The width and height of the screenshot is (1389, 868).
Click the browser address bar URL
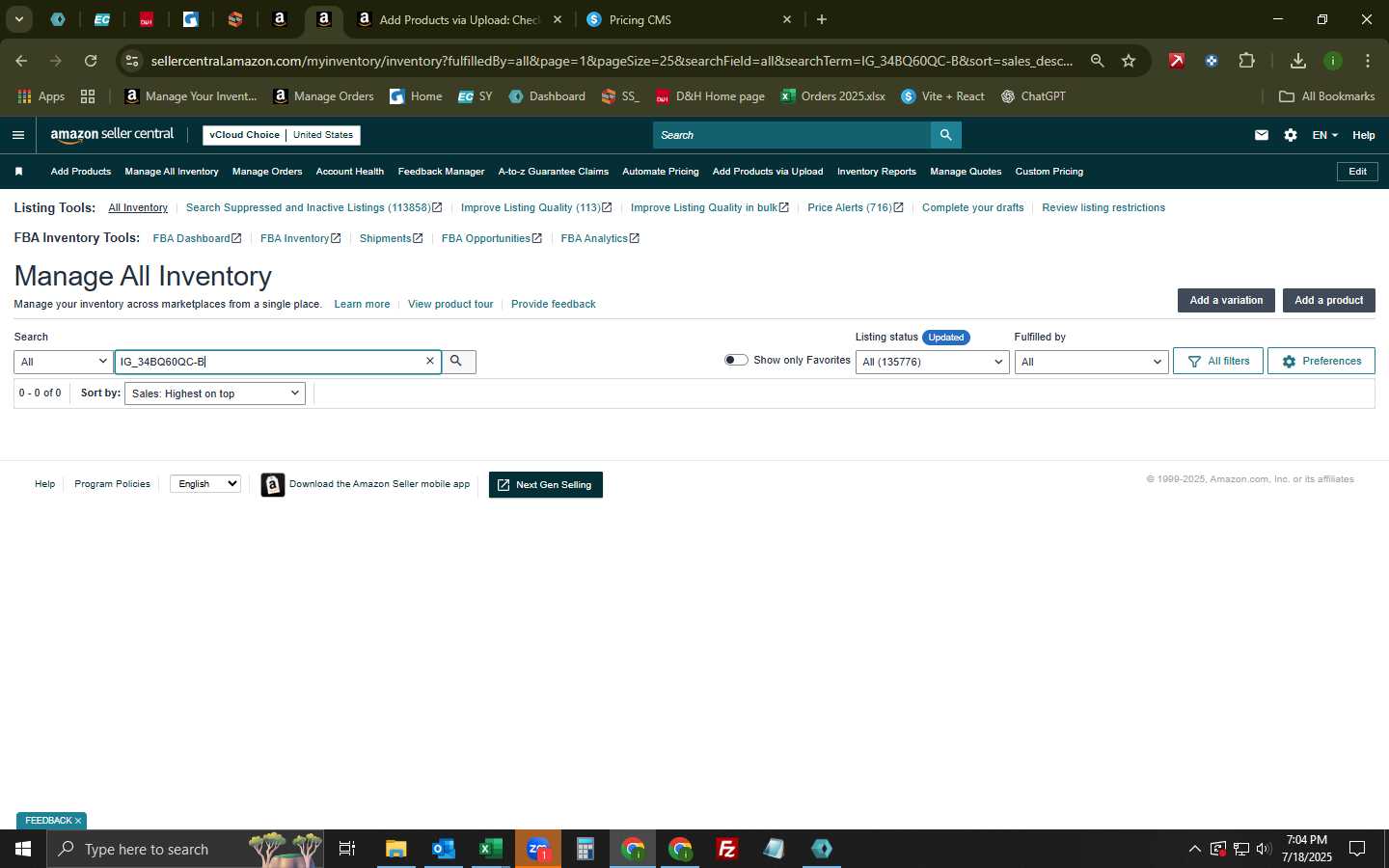(x=612, y=61)
